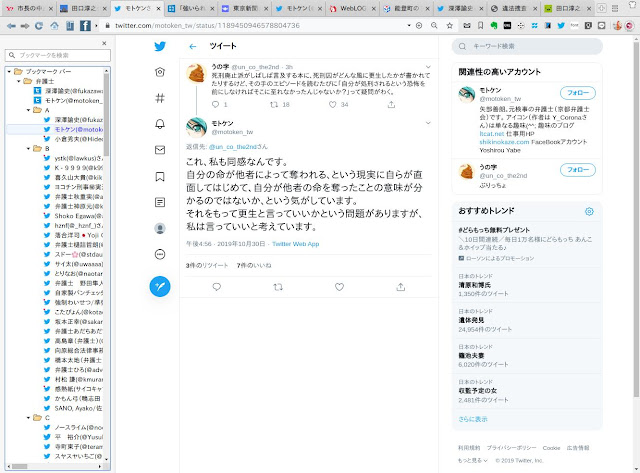The height and width of the screenshot is (473, 640).
Task: Open the caret menu on うの字's tweet
Action: (428, 67)
